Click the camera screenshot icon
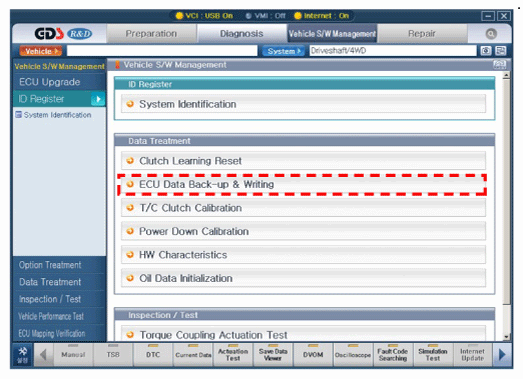Viewport: 523px width, 379px height. click(x=486, y=51)
